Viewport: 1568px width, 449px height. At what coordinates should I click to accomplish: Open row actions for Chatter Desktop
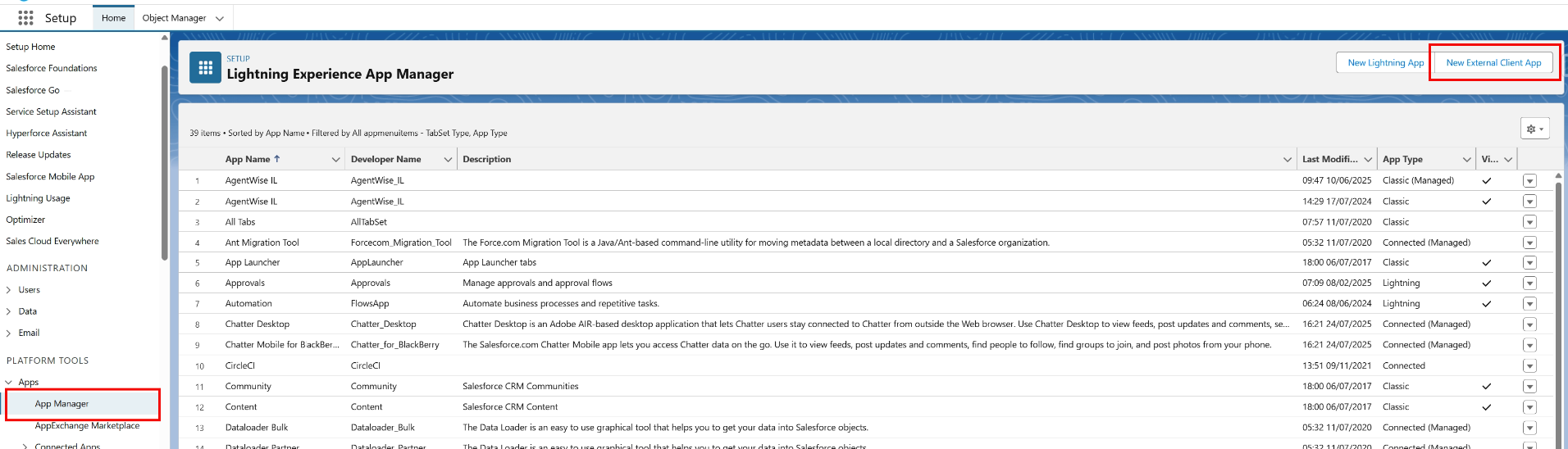[x=1529, y=324]
